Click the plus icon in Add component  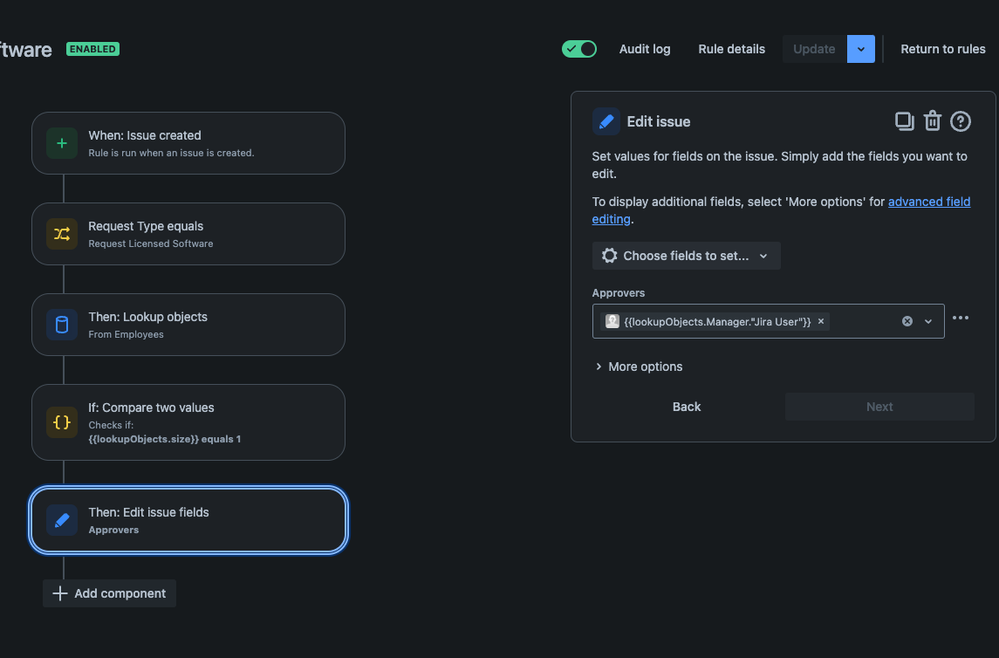60,593
